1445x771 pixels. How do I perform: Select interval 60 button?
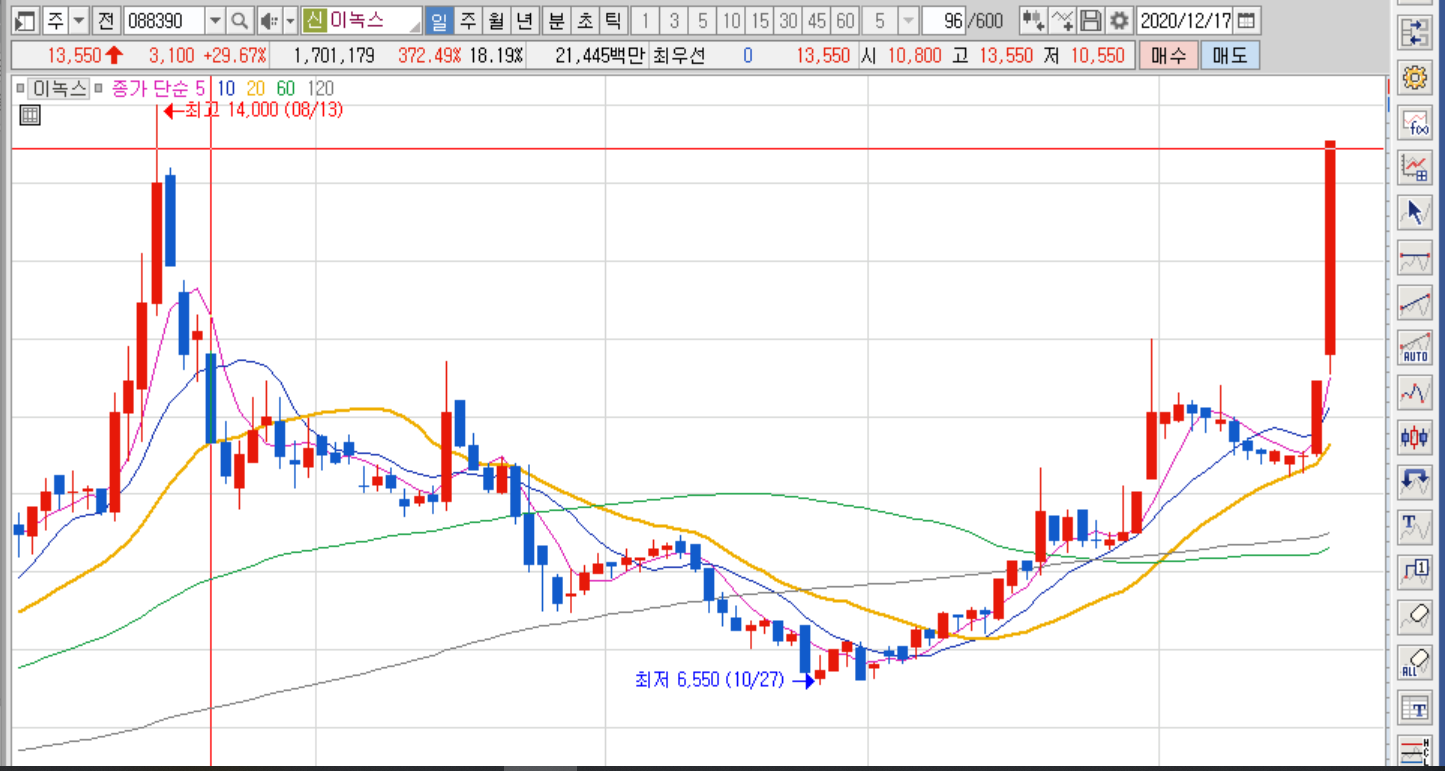[847, 20]
